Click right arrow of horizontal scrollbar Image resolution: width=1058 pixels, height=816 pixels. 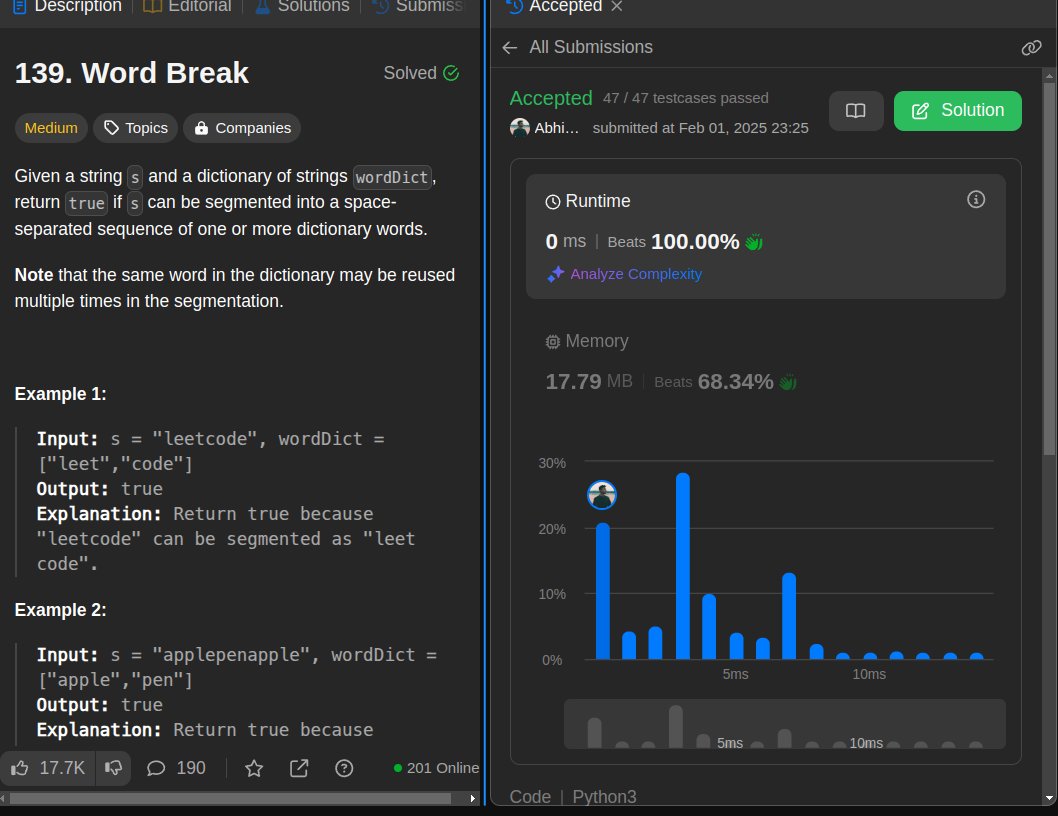(473, 798)
